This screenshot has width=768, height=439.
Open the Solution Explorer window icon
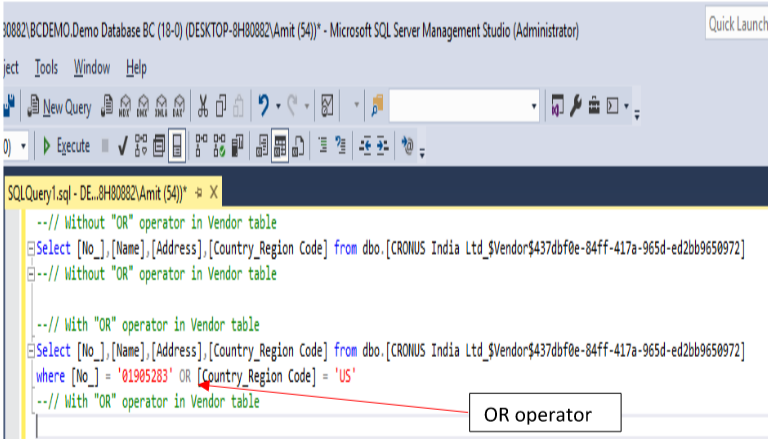[557, 105]
